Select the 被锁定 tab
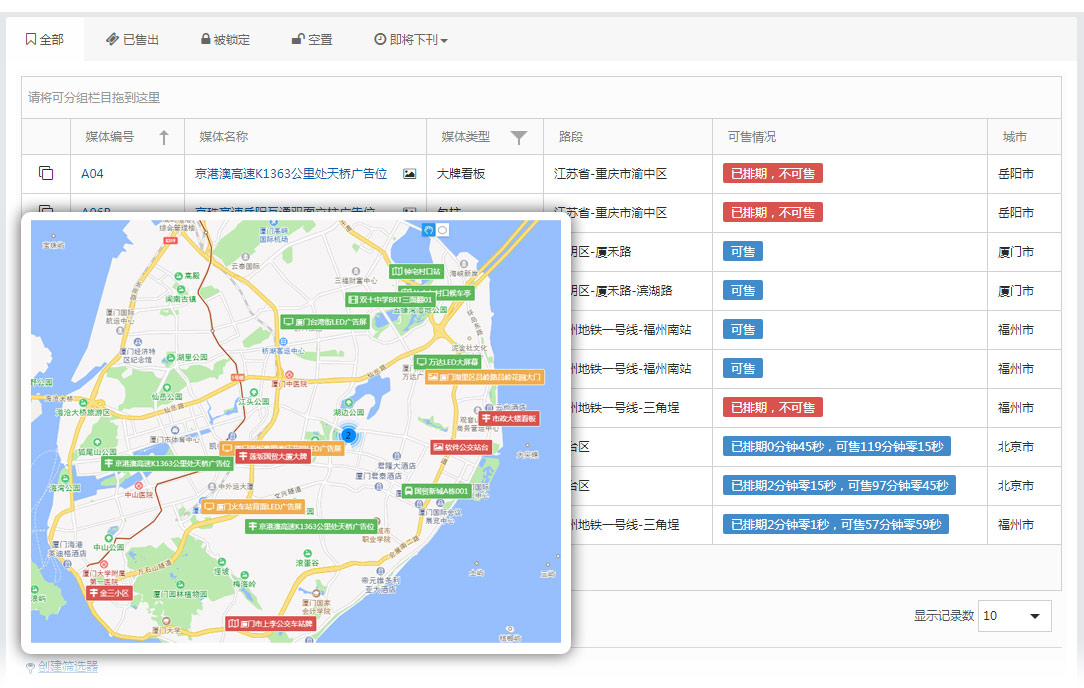 225,39
